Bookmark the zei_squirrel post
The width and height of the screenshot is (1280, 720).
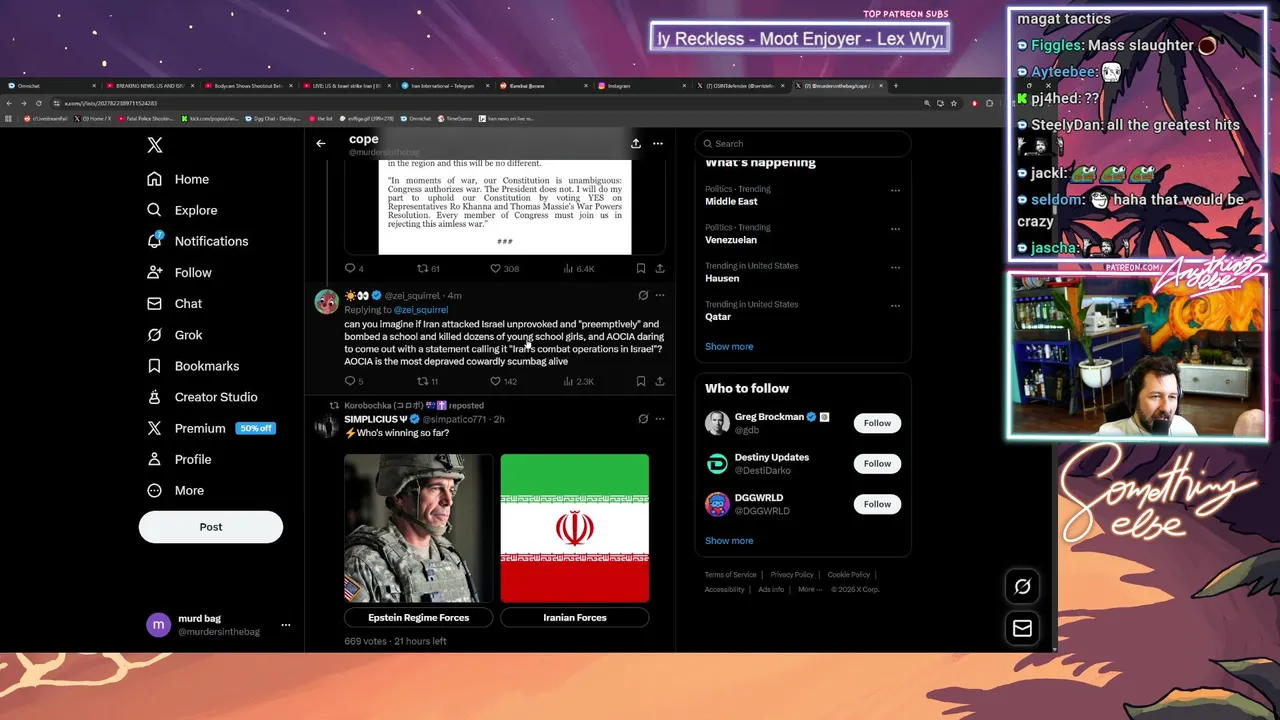[x=641, y=381]
